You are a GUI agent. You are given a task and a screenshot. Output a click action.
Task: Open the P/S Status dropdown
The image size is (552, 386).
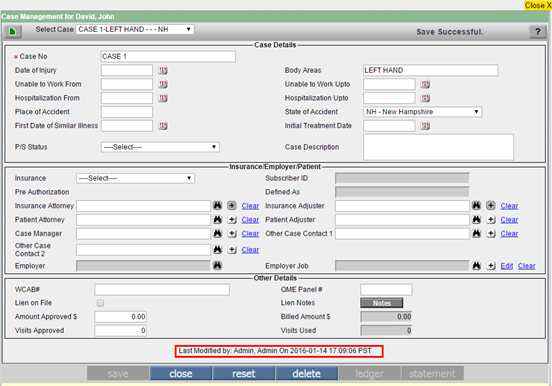click(x=160, y=147)
